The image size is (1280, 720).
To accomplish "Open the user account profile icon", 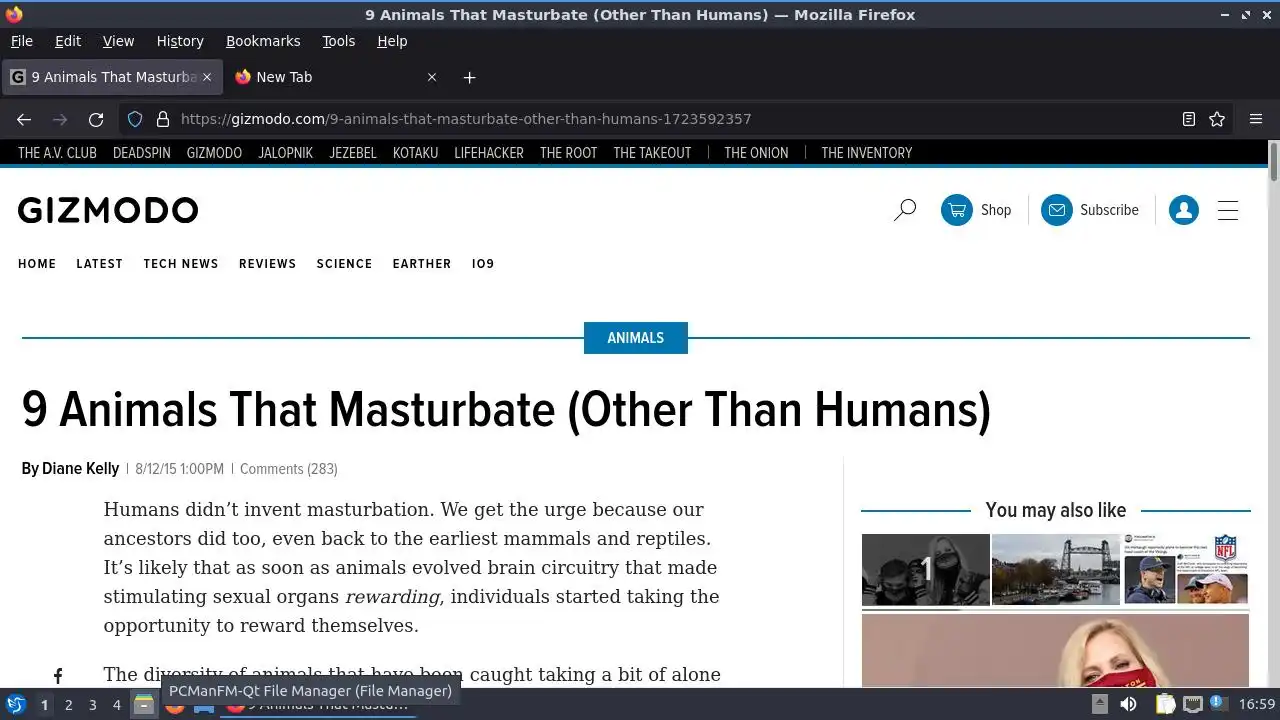I will point(1184,210).
